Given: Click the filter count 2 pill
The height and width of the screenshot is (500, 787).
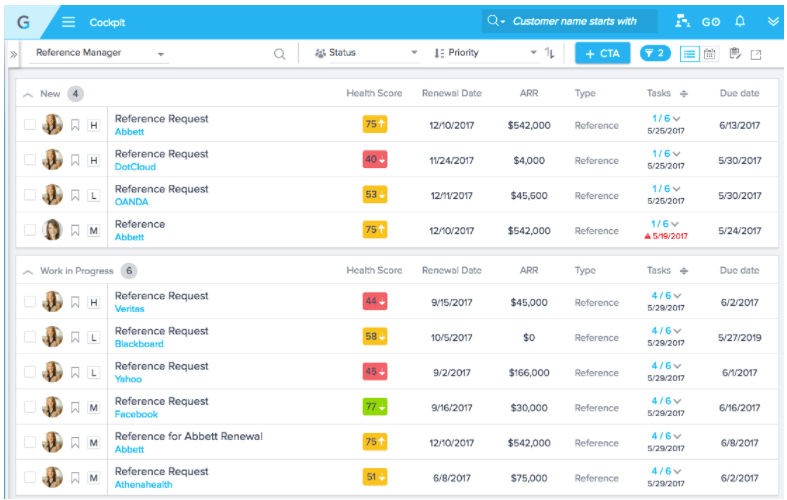Looking at the screenshot, I should pos(655,53).
